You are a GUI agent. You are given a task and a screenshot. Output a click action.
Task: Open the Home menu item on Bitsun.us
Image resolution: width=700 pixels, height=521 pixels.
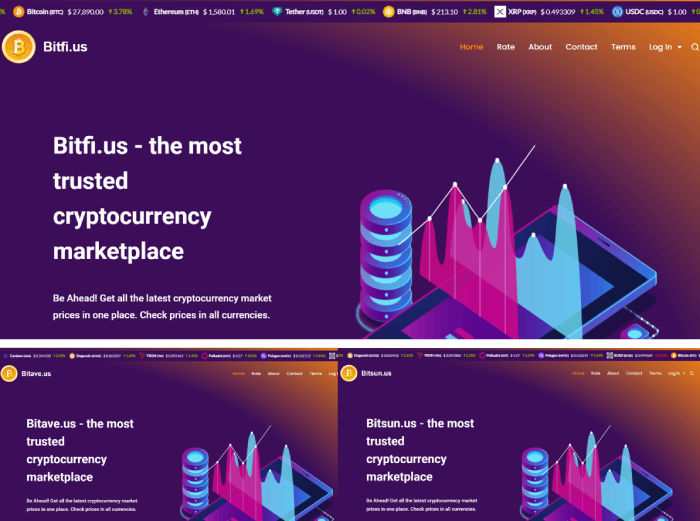(x=578, y=373)
